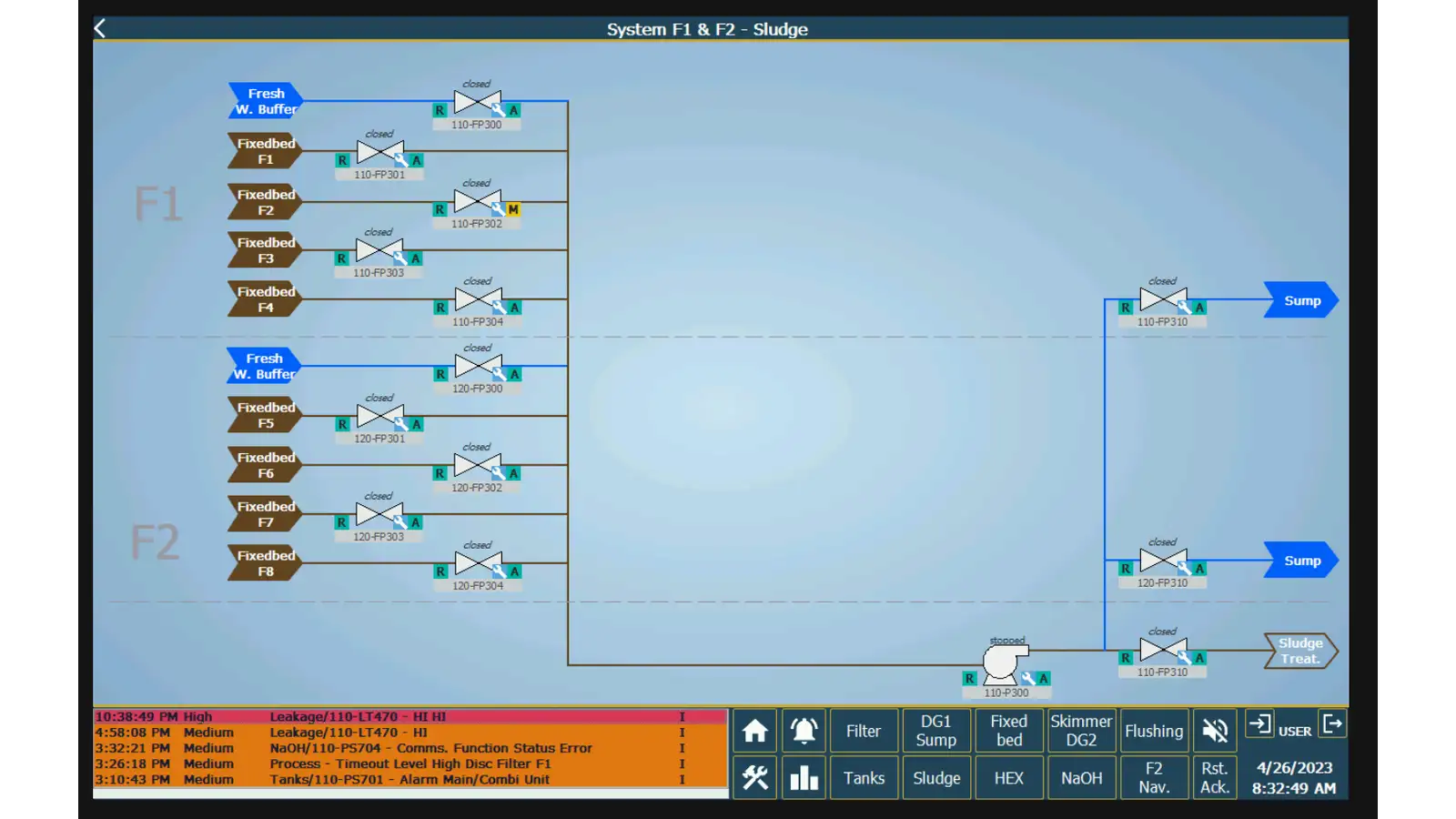Go to the Home screen icon

click(x=754, y=731)
